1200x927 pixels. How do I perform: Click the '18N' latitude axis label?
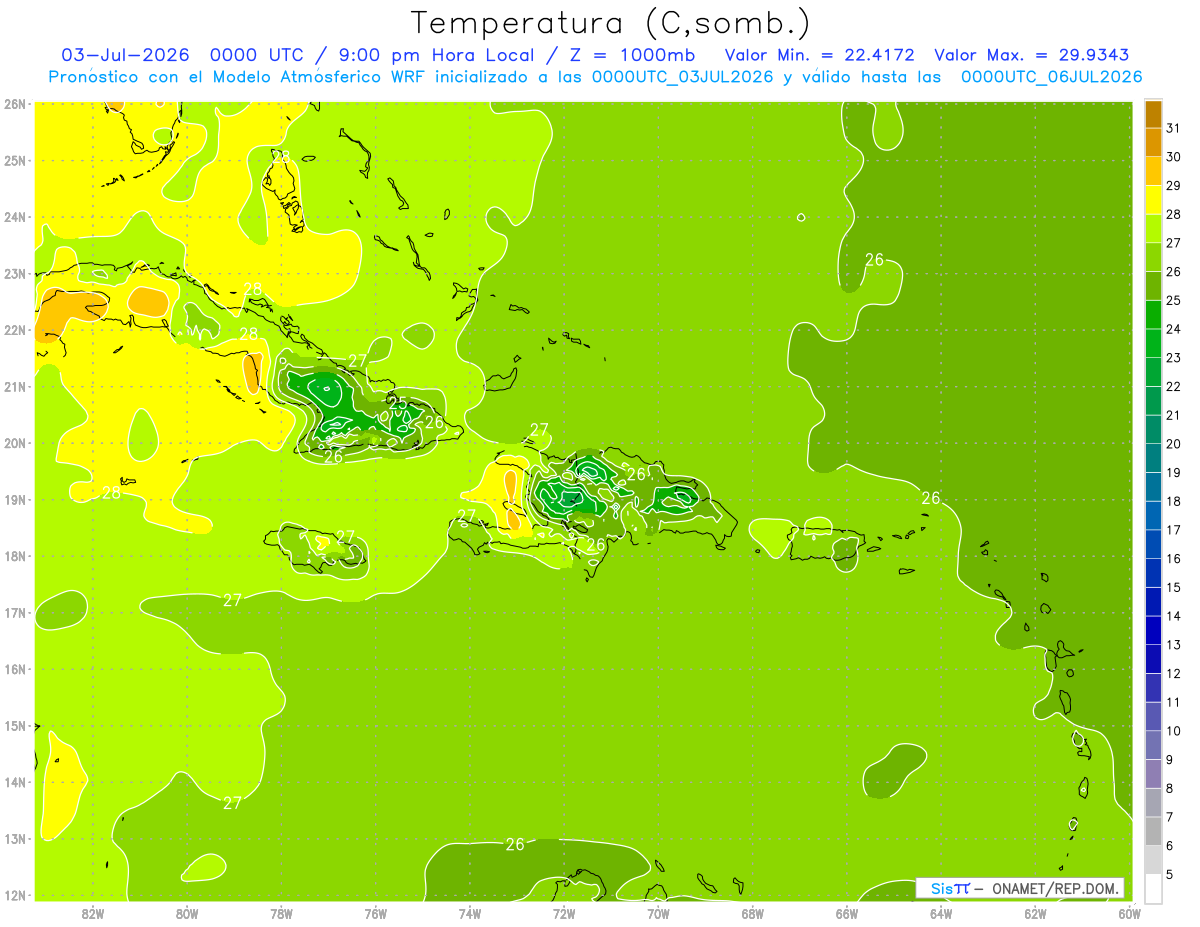coord(15,556)
